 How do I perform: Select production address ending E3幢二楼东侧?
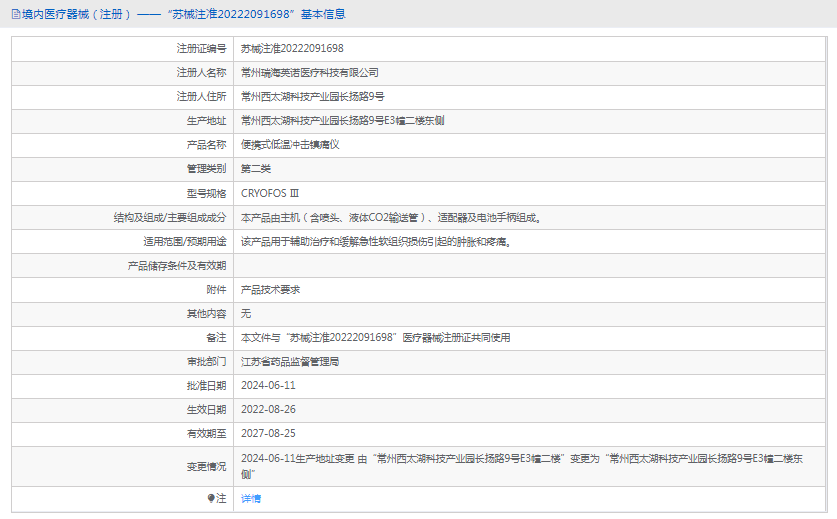click(x=342, y=121)
